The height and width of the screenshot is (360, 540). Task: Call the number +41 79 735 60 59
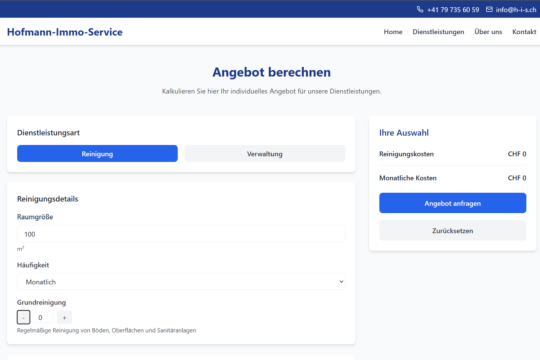coord(453,10)
